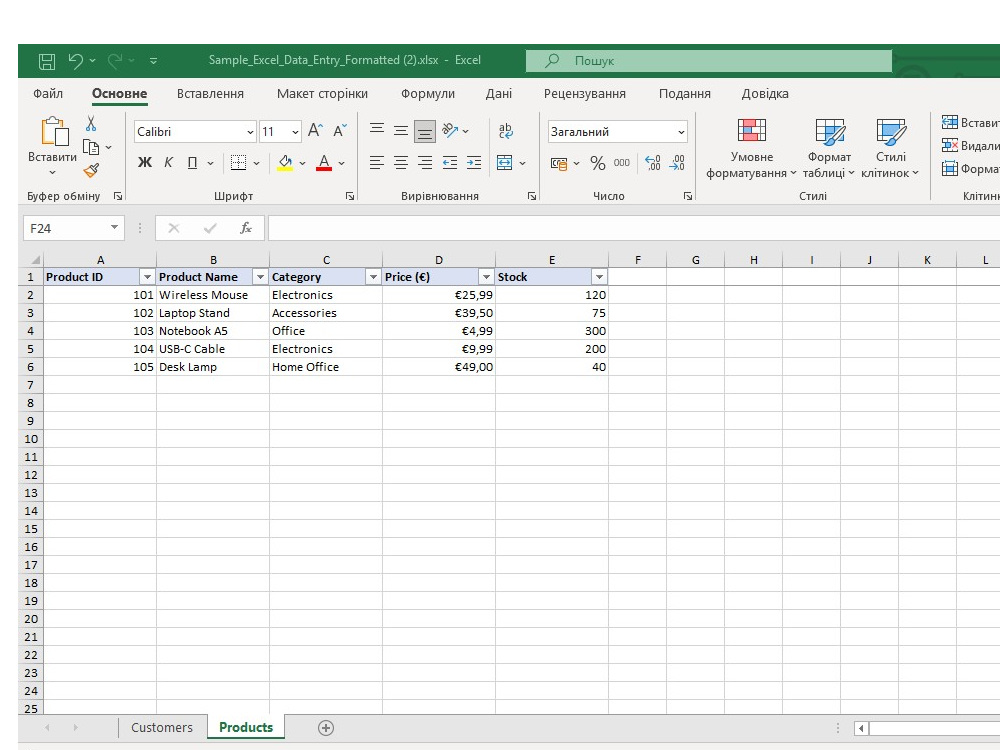Open Формат таблиці gallery
1000x750 pixels.
click(828, 149)
